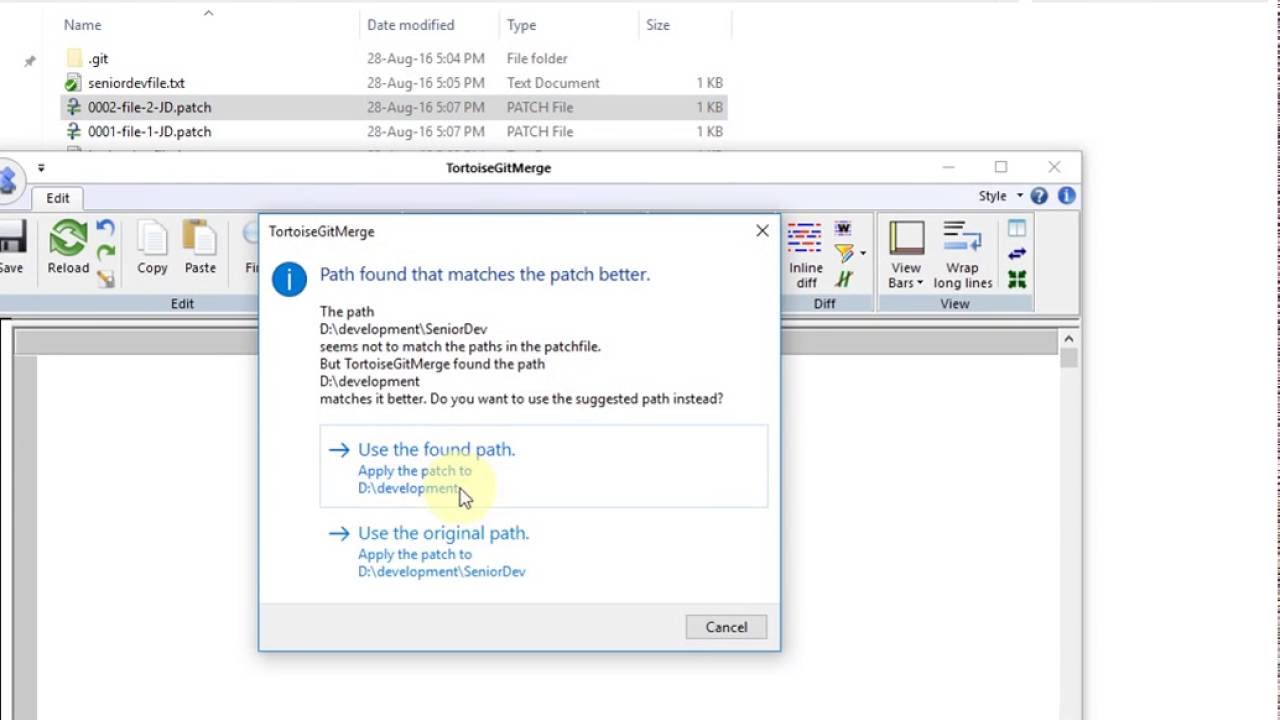
Task: Click scroll up arrow in TortoiseGitMerge
Action: pos(1069,339)
